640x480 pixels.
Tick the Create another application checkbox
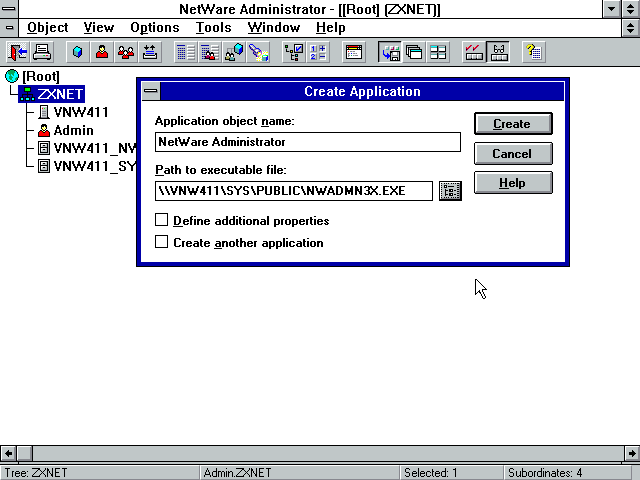click(x=162, y=242)
